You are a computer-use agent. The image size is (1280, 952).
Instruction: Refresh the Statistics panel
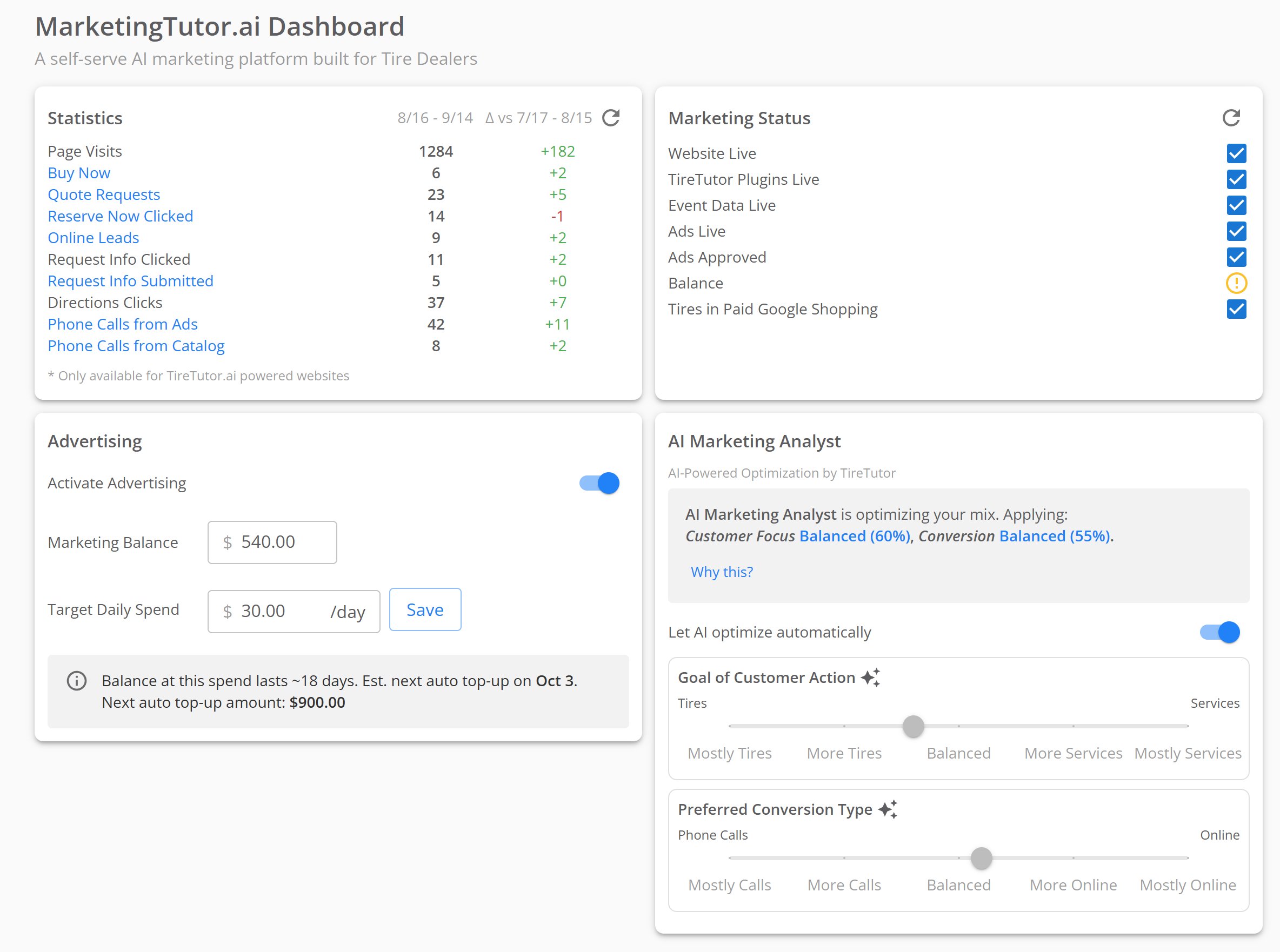point(611,118)
